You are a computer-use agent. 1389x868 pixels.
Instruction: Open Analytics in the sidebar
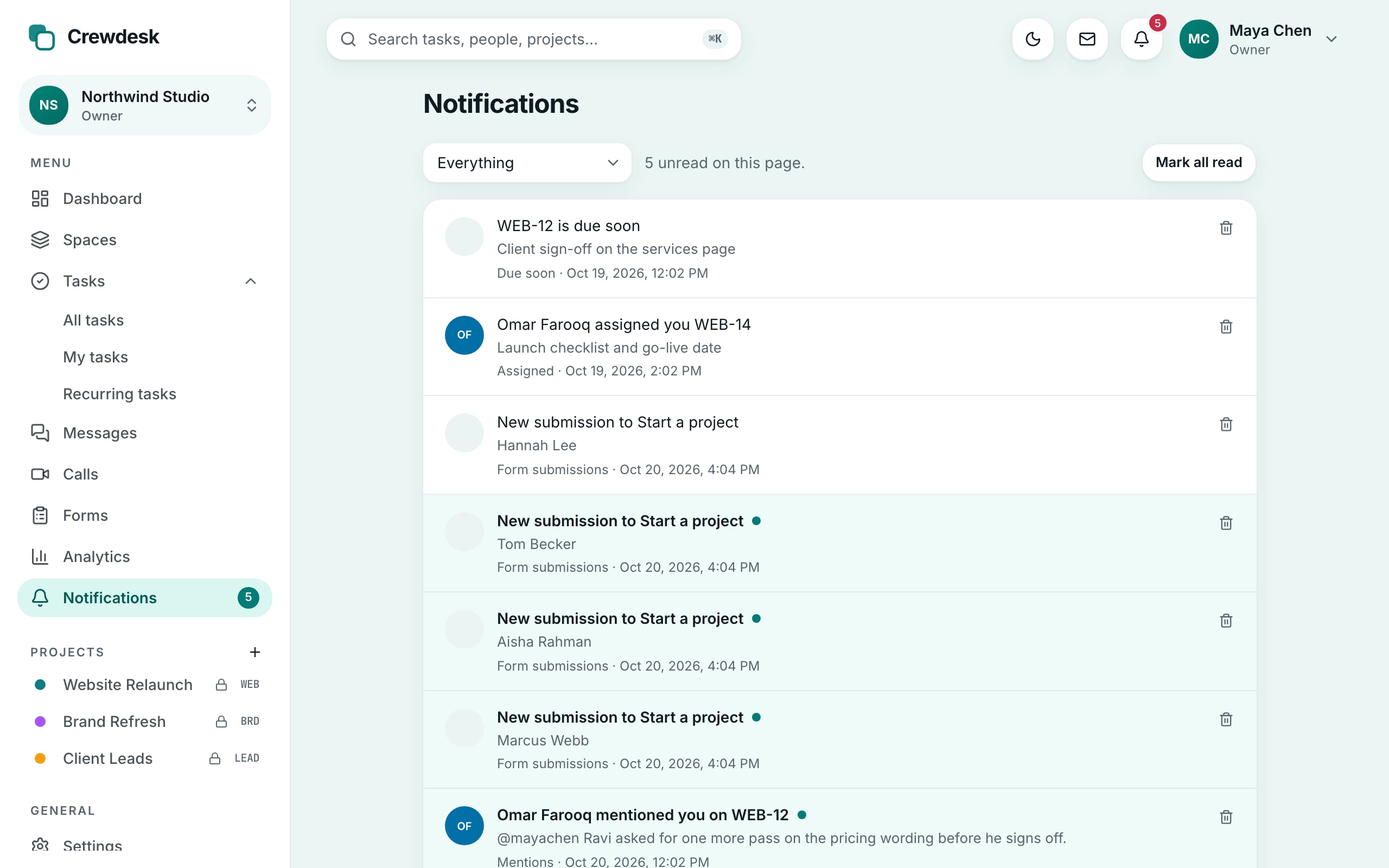click(x=145, y=557)
